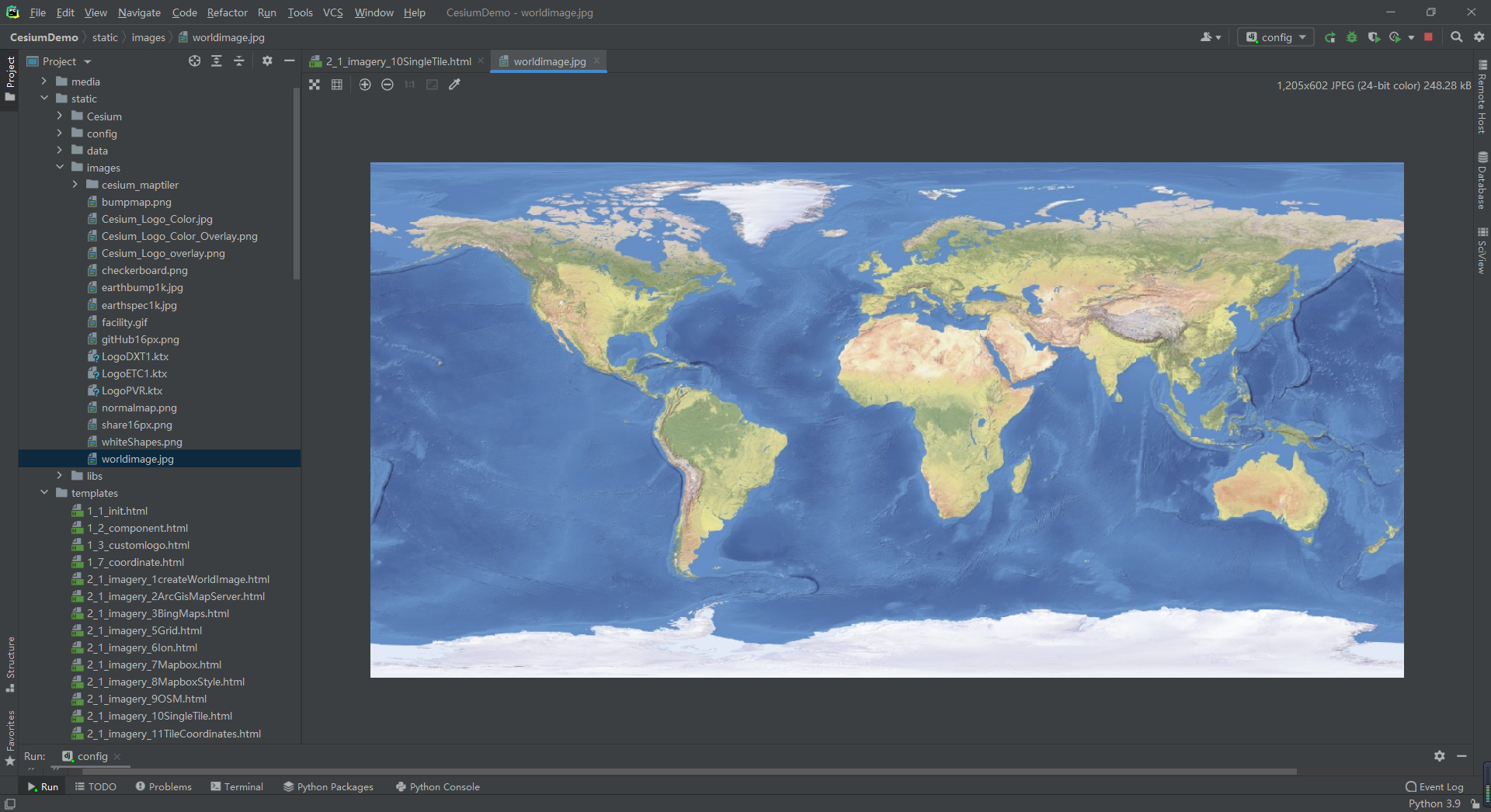Click Python 3.9 interpreter in status bar

(1434, 803)
